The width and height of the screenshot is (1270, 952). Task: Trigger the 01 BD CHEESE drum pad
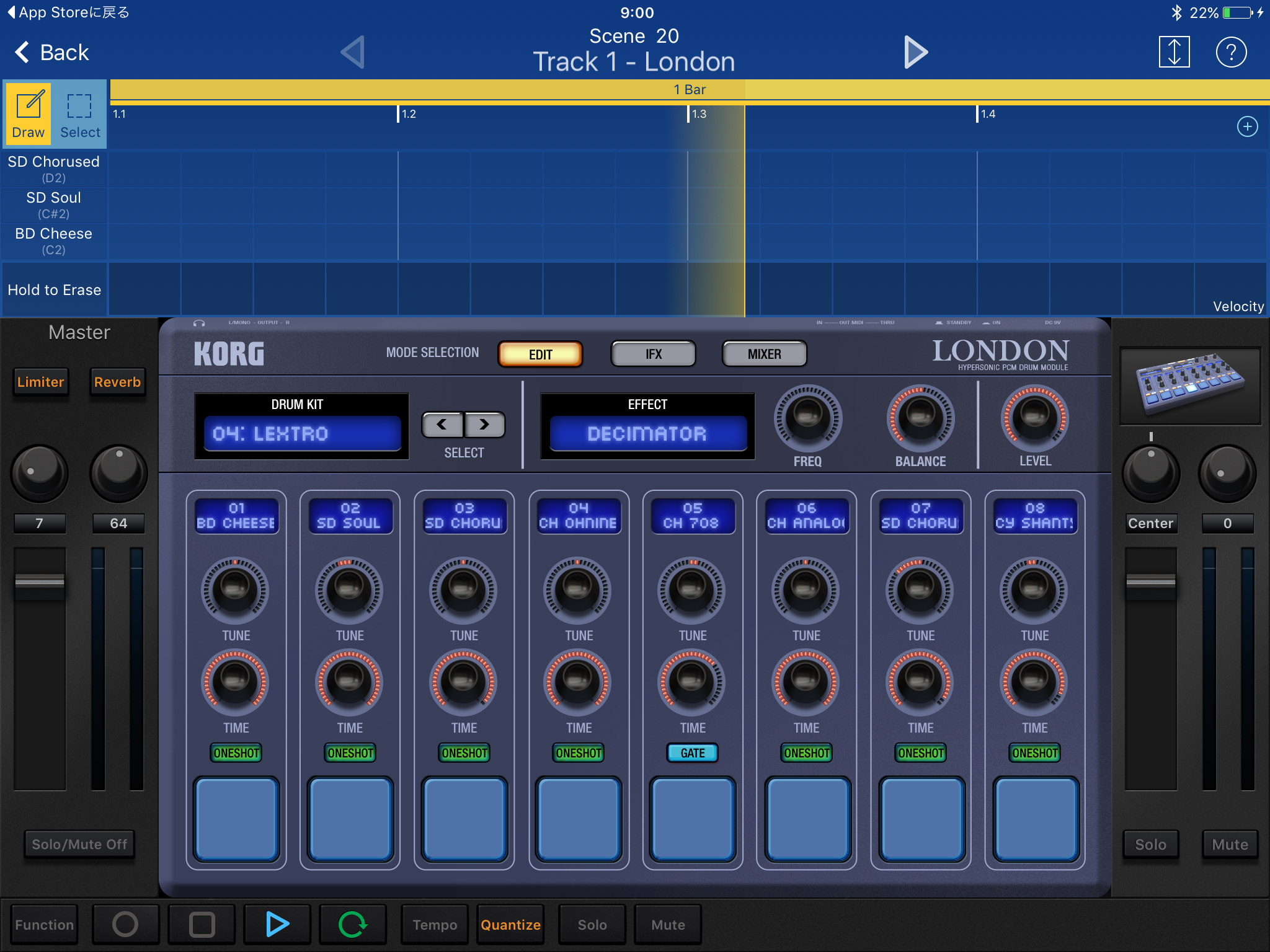[236, 818]
